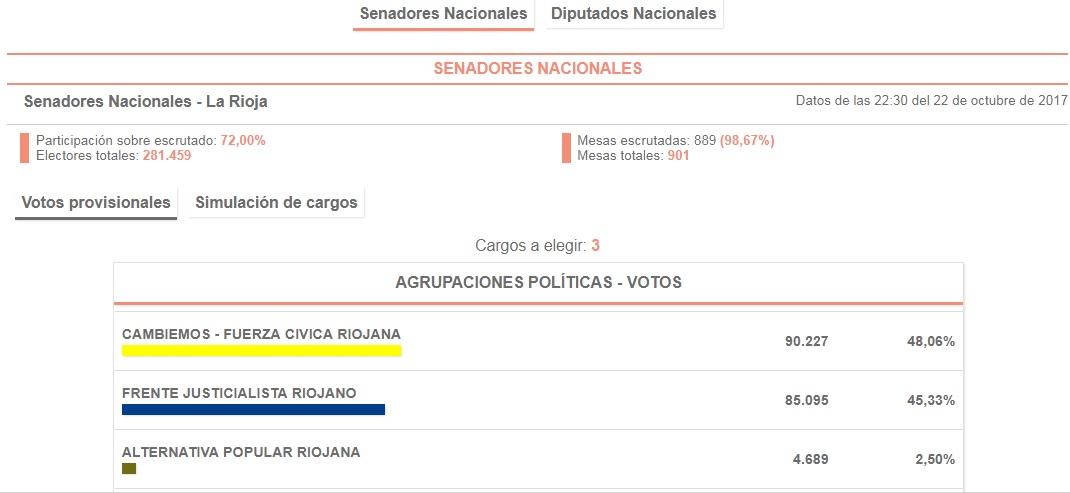Click the participation 72,00% figure

point(243,141)
